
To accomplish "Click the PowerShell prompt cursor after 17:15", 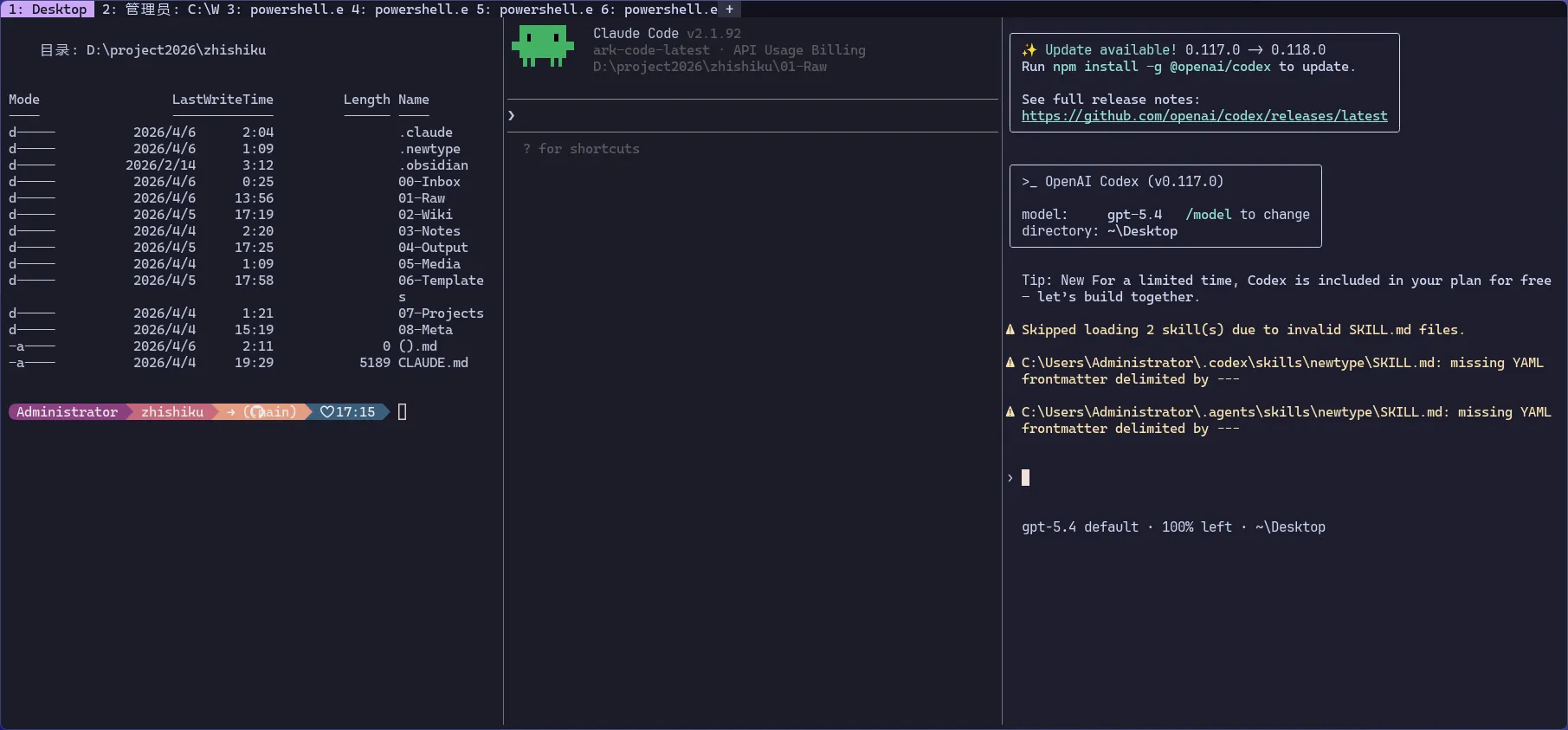I will (x=402, y=412).
